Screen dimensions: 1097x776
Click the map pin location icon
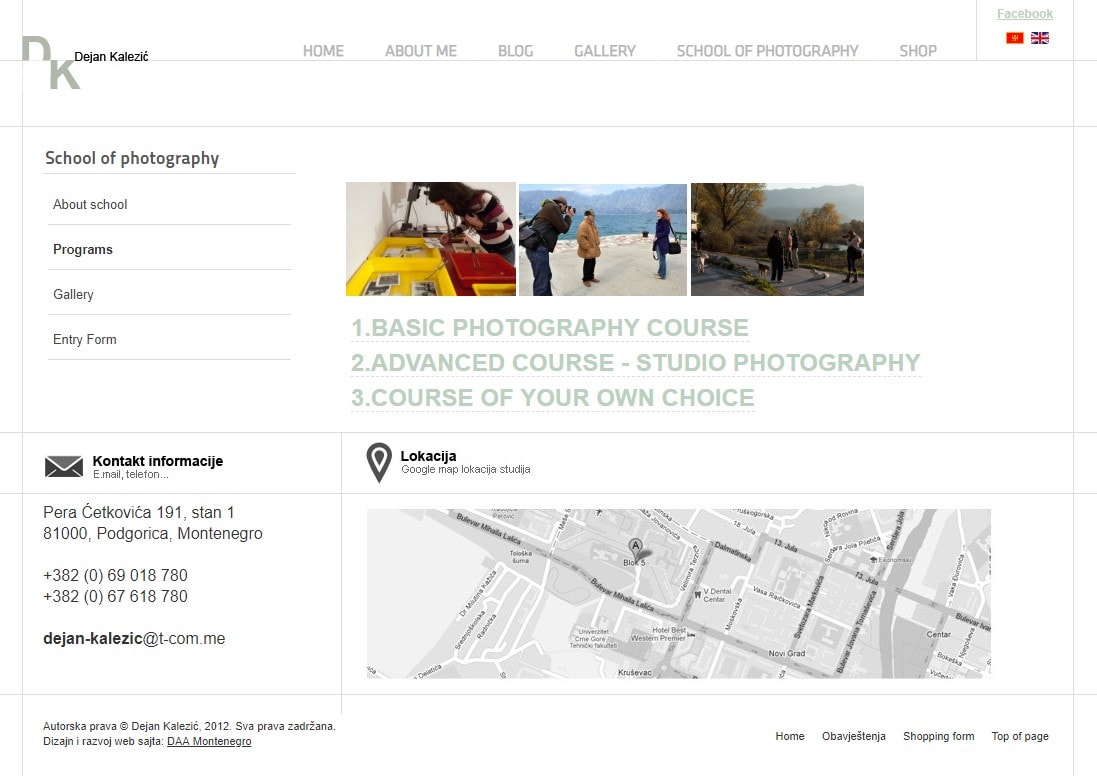click(379, 463)
